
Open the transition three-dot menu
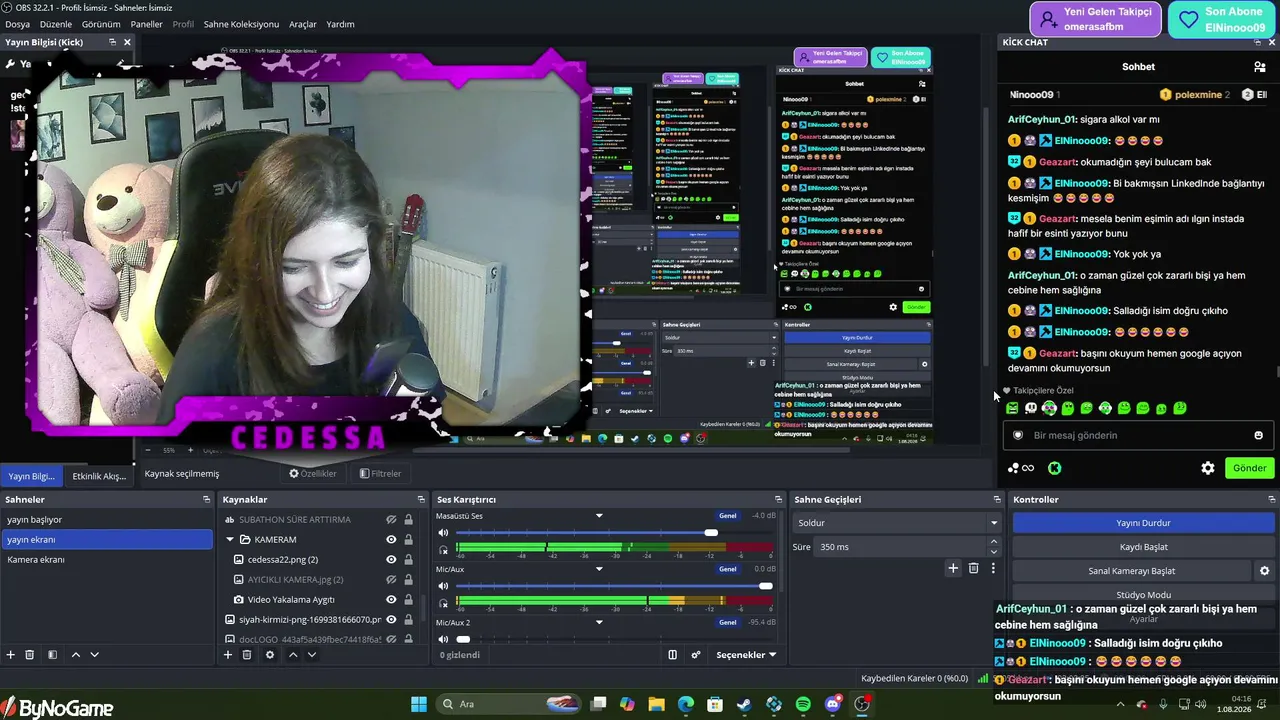coord(993,568)
